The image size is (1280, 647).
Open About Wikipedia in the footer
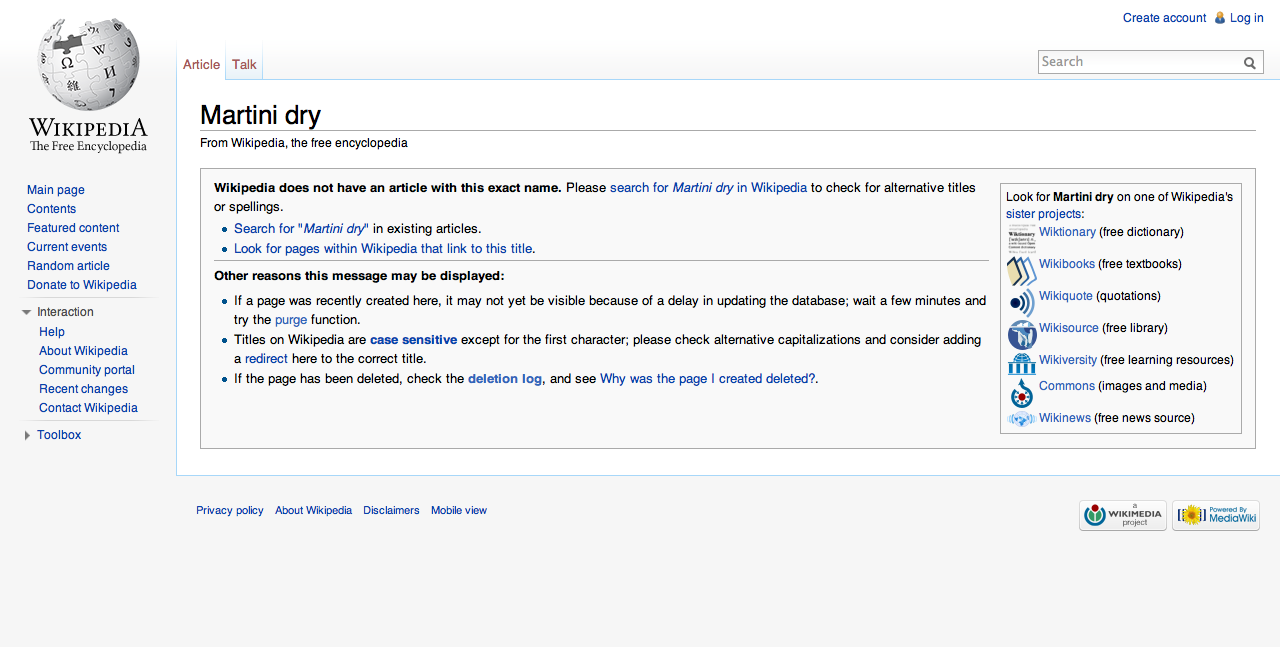point(313,511)
